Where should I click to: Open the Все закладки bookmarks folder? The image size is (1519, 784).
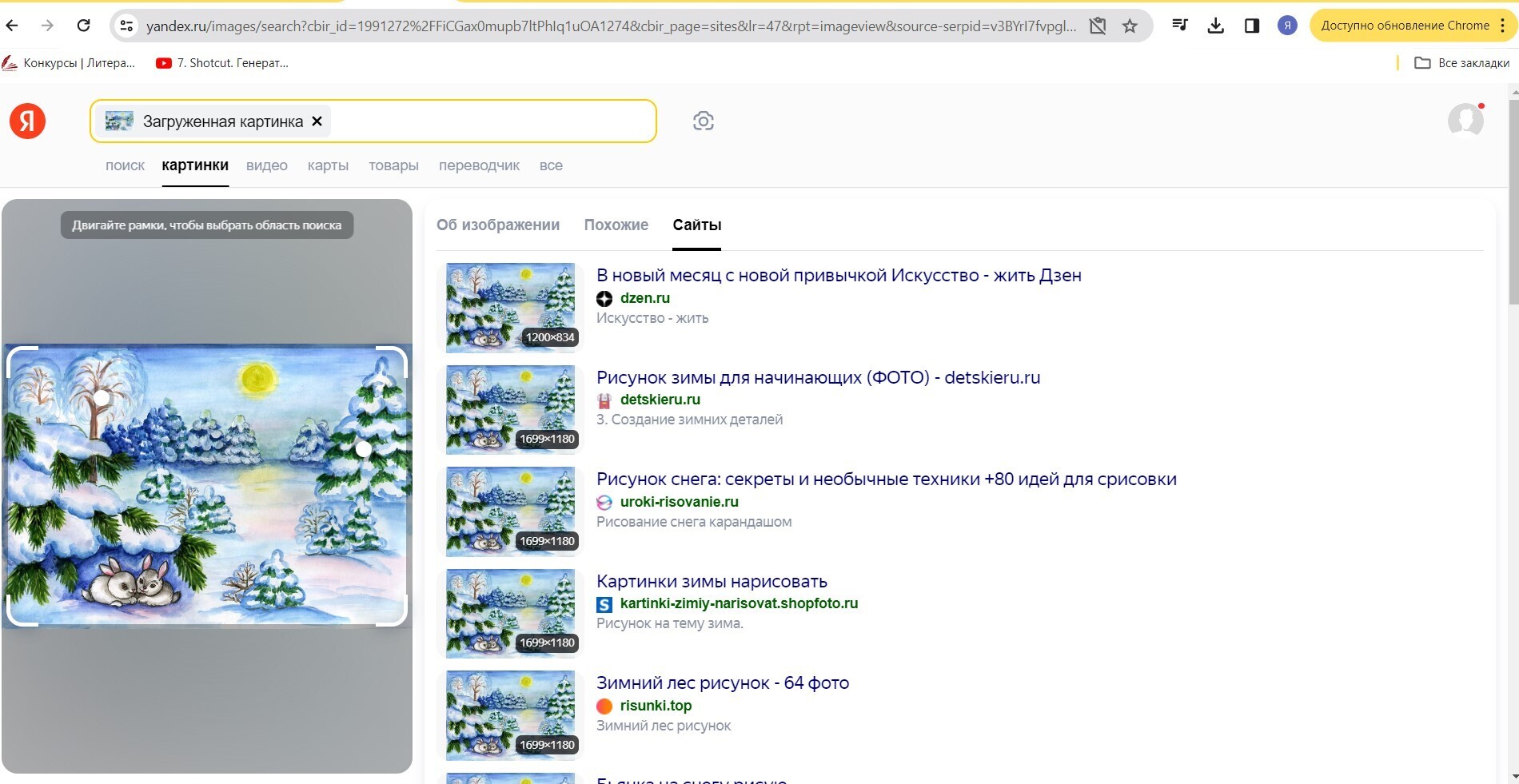point(1461,63)
